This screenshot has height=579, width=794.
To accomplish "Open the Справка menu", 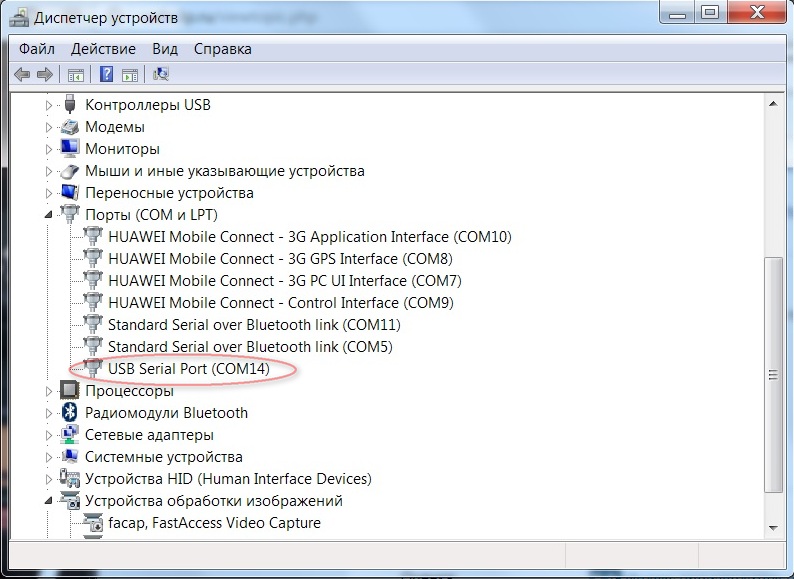I will coord(222,49).
